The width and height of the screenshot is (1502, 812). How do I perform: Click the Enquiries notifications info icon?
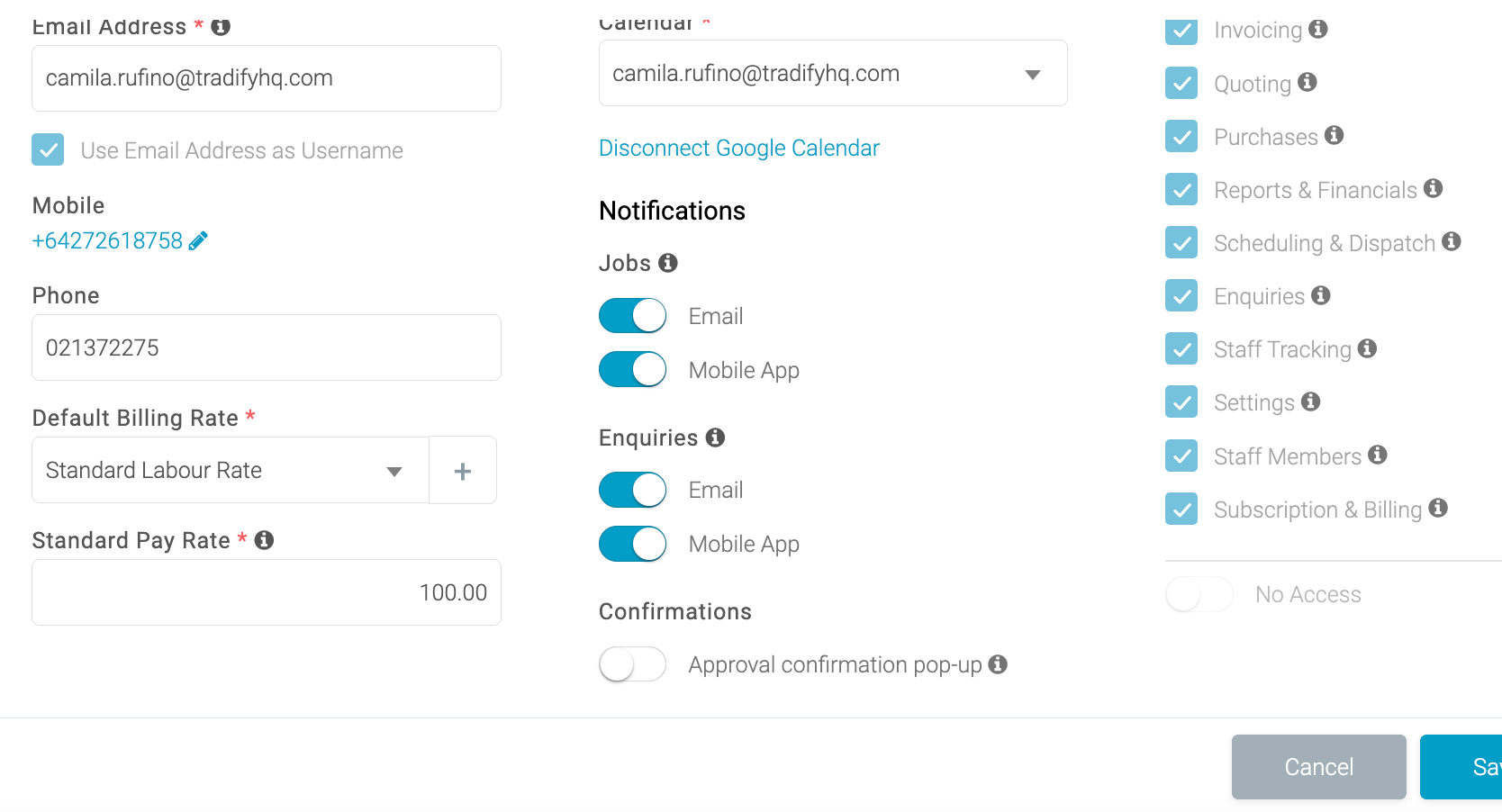[x=716, y=438]
